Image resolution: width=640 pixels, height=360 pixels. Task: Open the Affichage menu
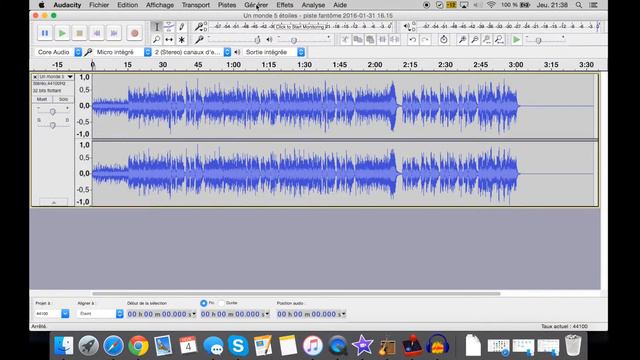point(160,5)
